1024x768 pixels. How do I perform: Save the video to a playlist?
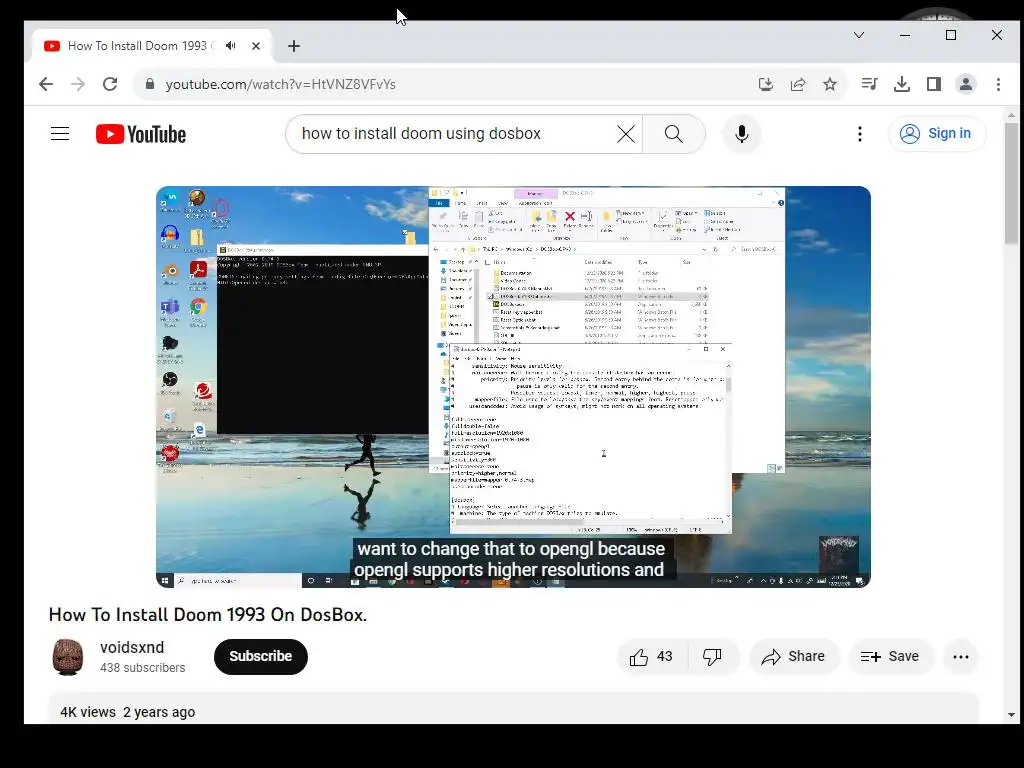coord(890,656)
